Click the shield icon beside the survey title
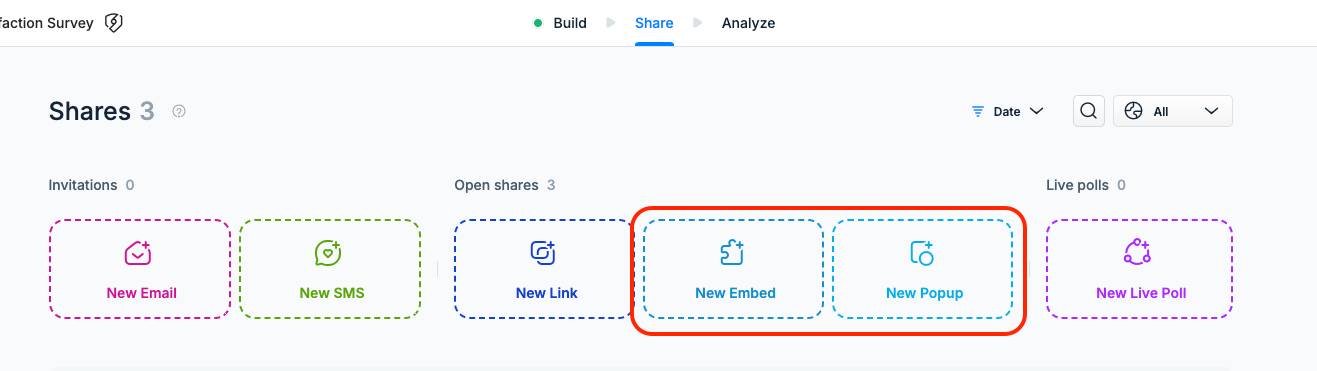1317x371 pixels. point(114,23)
